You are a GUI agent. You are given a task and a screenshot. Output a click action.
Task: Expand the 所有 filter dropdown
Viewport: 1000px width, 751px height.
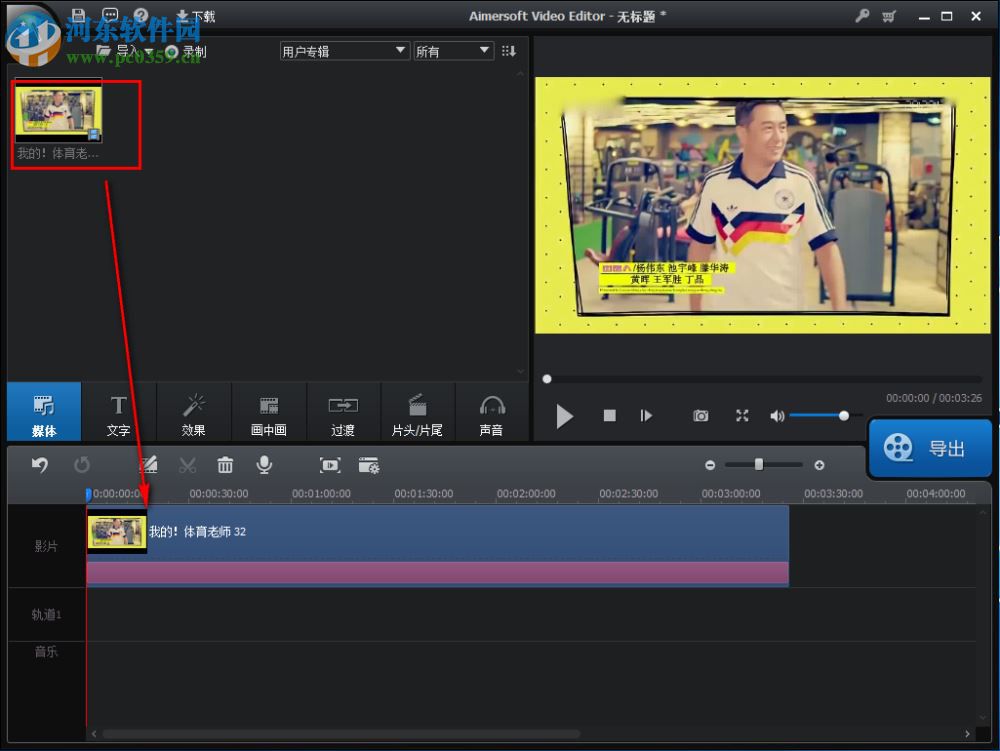[x=453, y=50]
